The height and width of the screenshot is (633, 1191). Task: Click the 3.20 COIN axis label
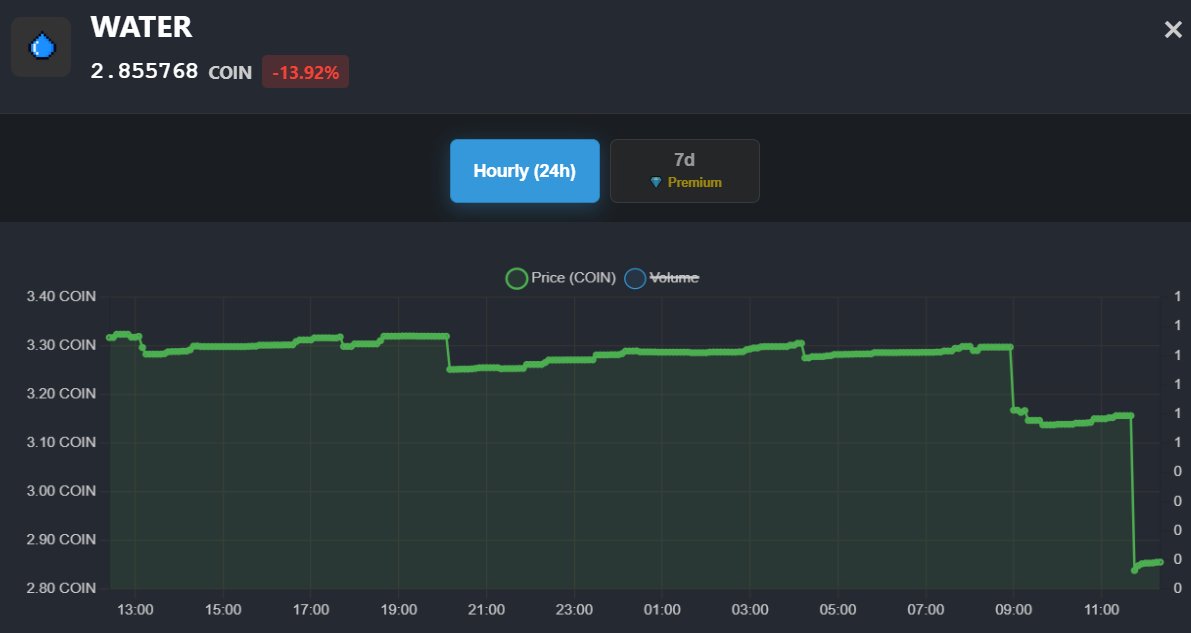(x=62, y=394)
